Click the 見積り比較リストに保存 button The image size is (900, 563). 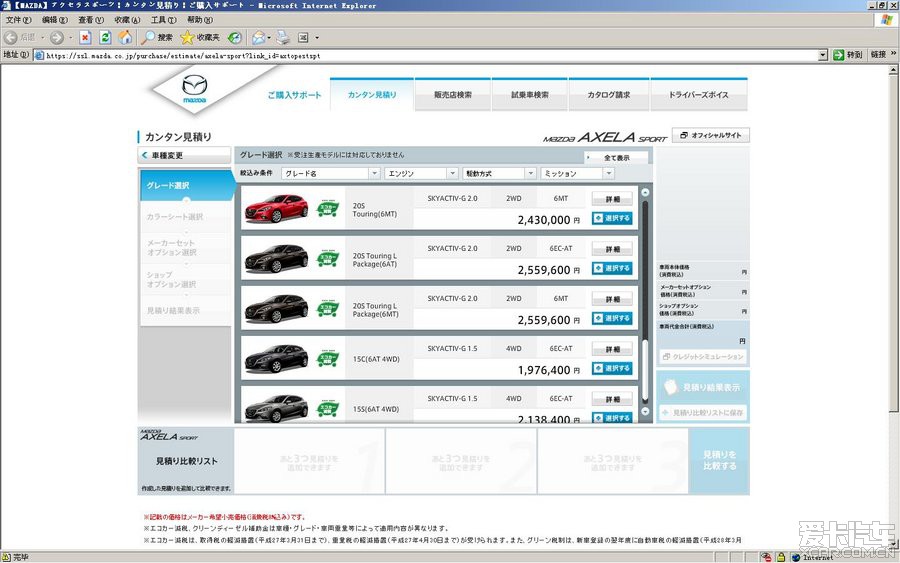click(x=703, y=413)
